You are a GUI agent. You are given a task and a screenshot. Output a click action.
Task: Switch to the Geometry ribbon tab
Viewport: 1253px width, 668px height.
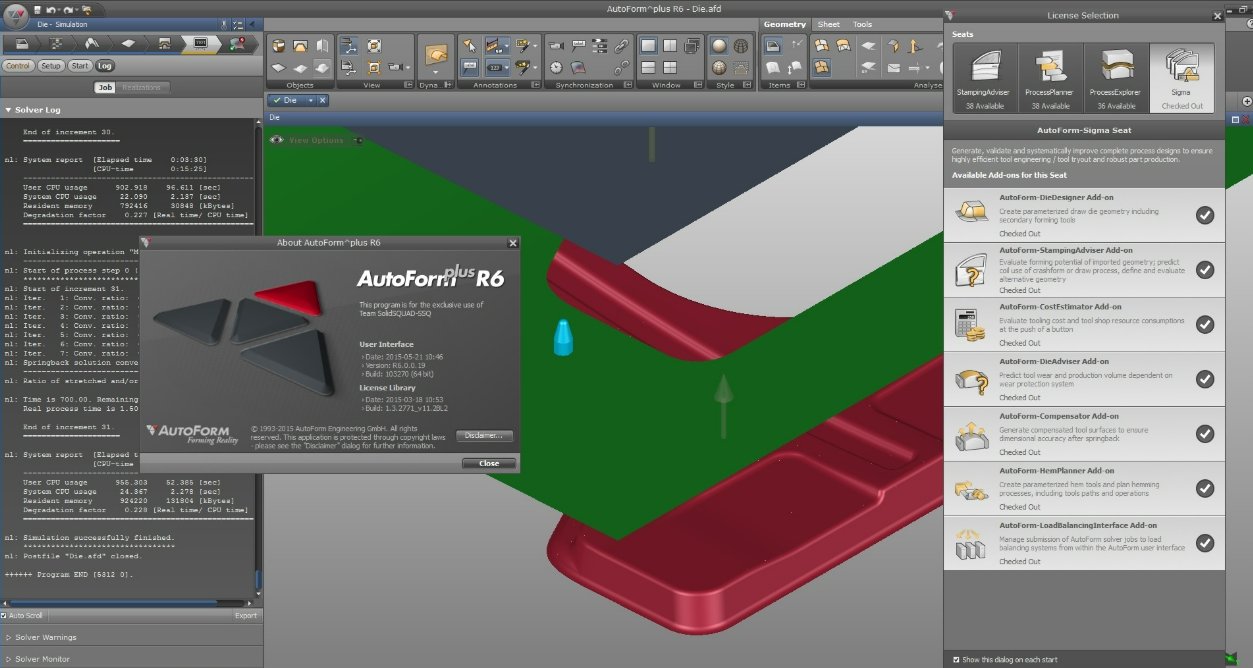785,25
